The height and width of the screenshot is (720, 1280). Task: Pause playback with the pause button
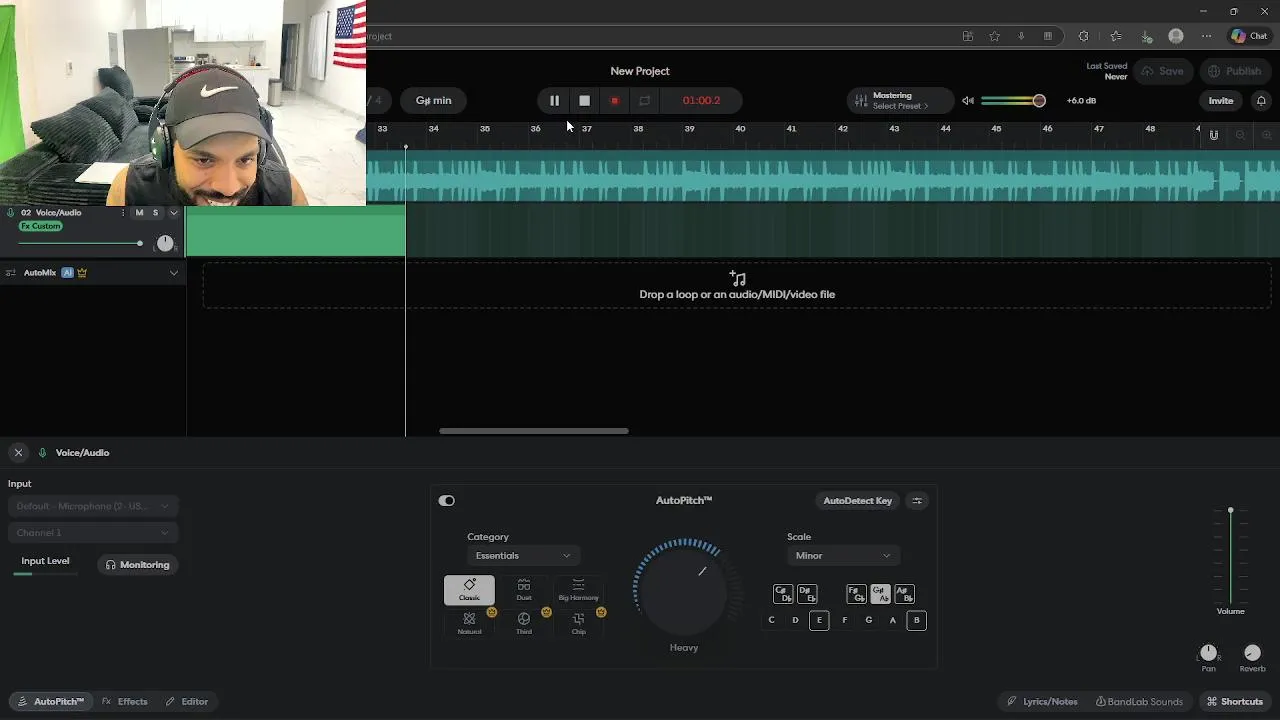[x=554, y=100]
